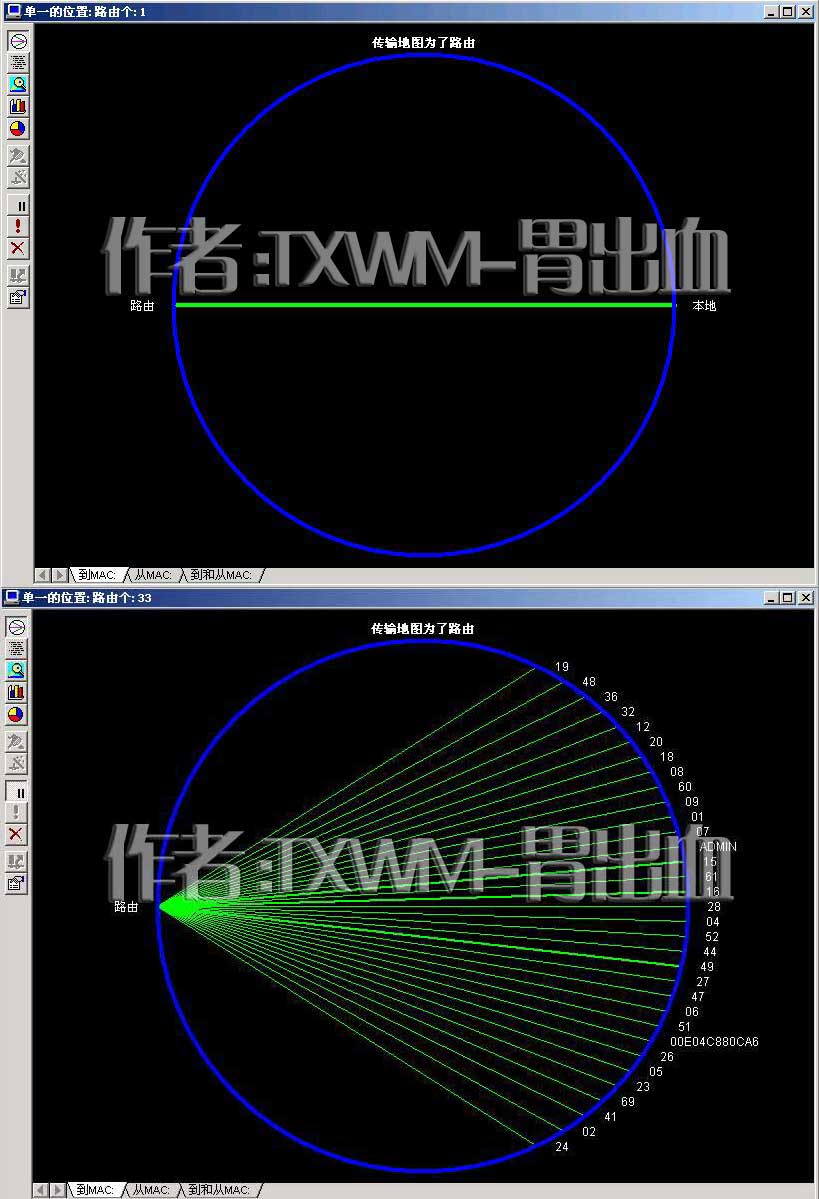This screenshot has width=819, height=1199.
Task: Open the 到和从MAC tab in the 路由个: 33 window
Action: [219, 1190]
